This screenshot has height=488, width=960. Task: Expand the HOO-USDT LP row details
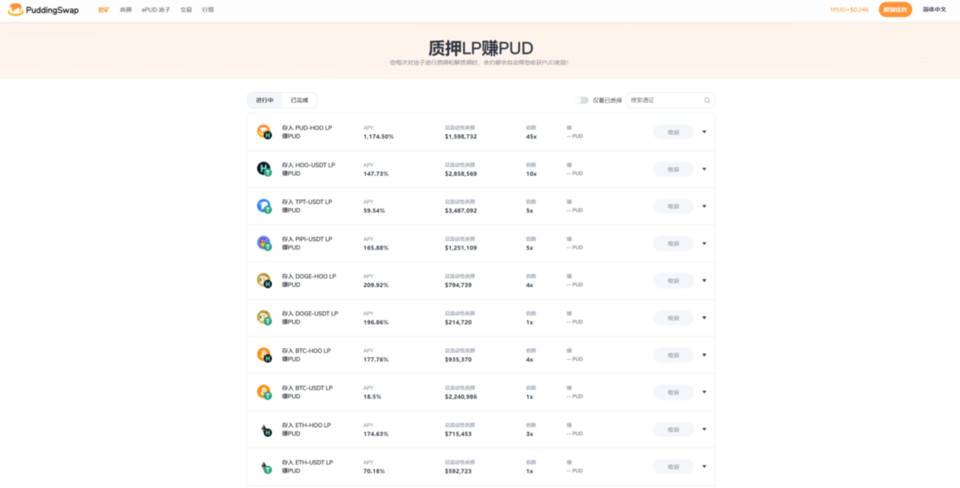tap(704, 169)
